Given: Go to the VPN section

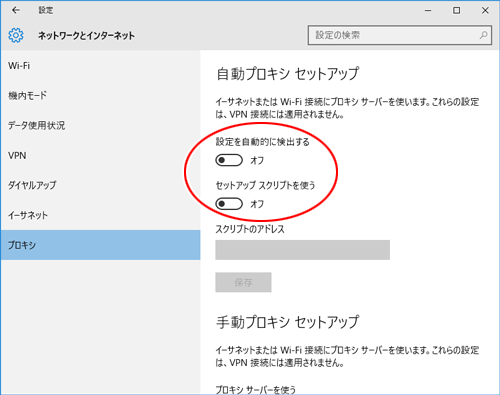Looking at the screenshot, I should 100,156.
